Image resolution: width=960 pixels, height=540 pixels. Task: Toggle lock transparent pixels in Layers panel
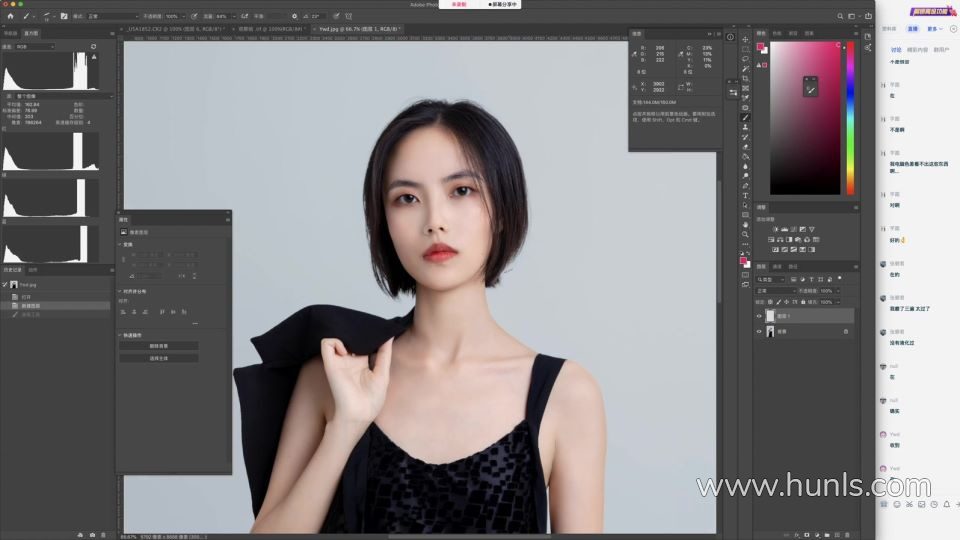pos(770,302)
